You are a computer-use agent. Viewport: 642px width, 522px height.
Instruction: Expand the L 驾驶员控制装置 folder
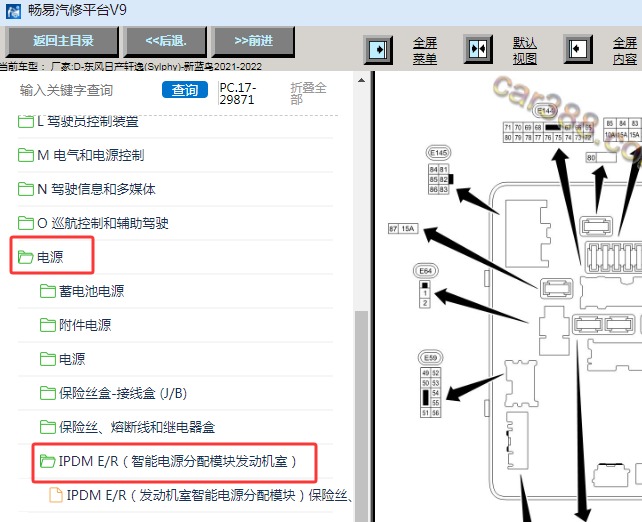click(x=88, y=121)
